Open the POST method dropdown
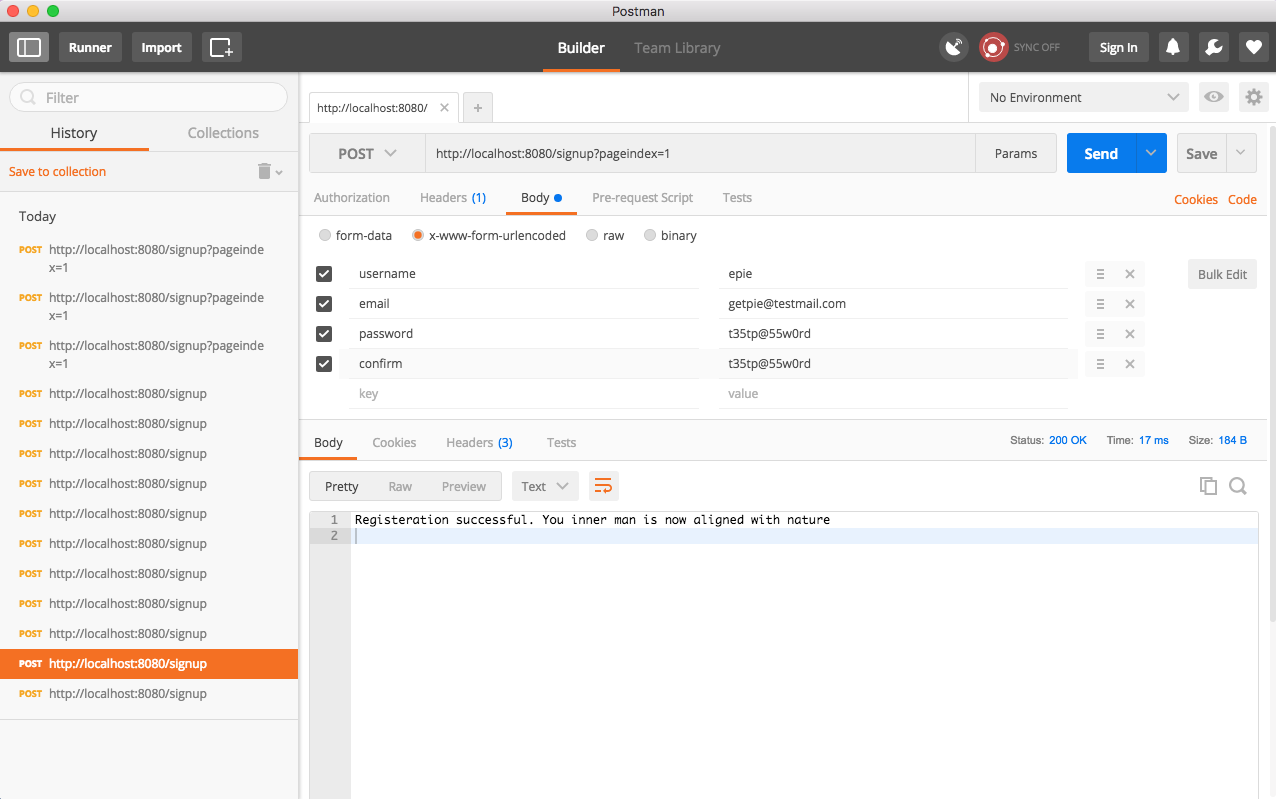The height and width of the screenshot is (799, 1276). click(366, 153)
